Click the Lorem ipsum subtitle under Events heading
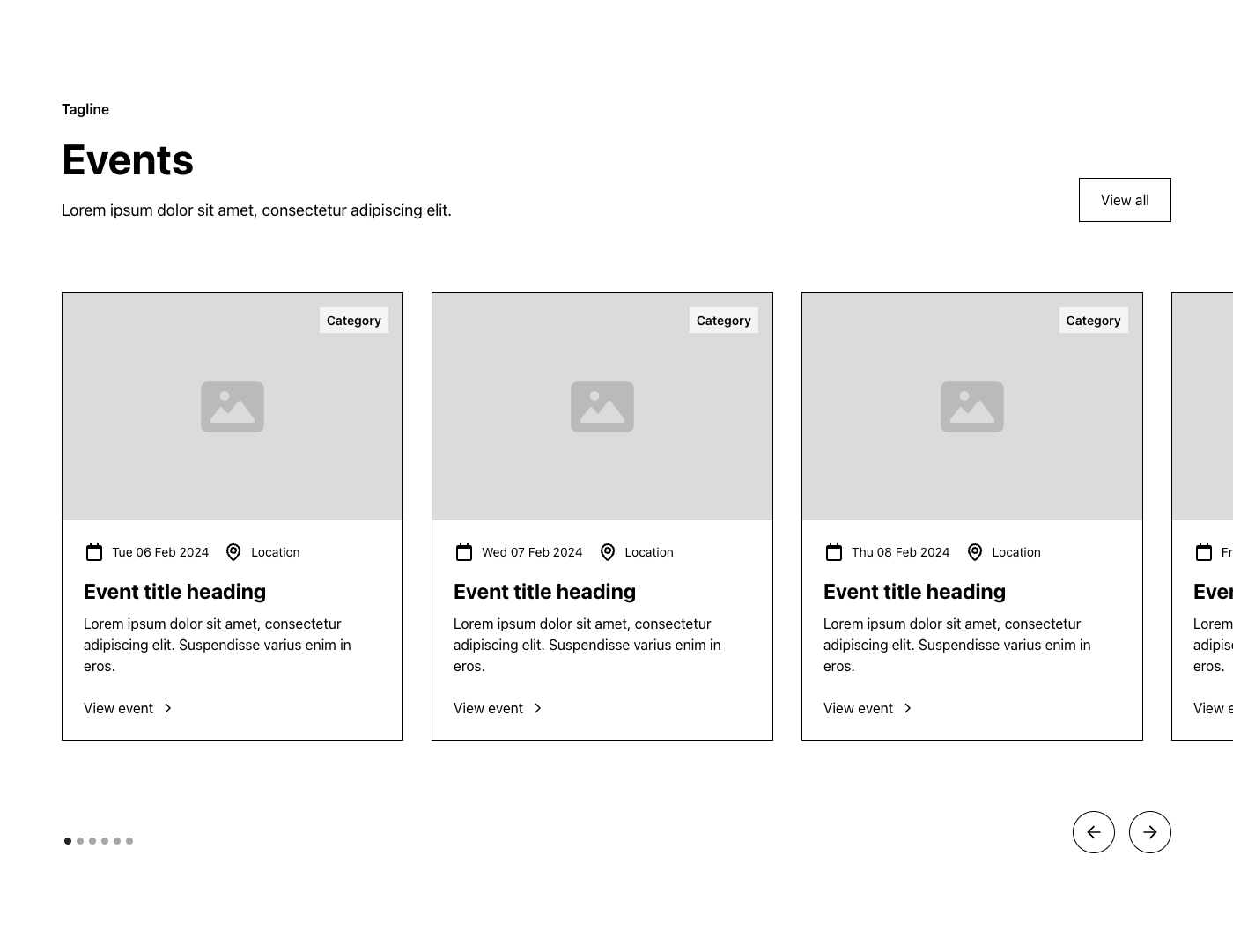Viewport: 1233px width, 952px height. pos(256,210)
